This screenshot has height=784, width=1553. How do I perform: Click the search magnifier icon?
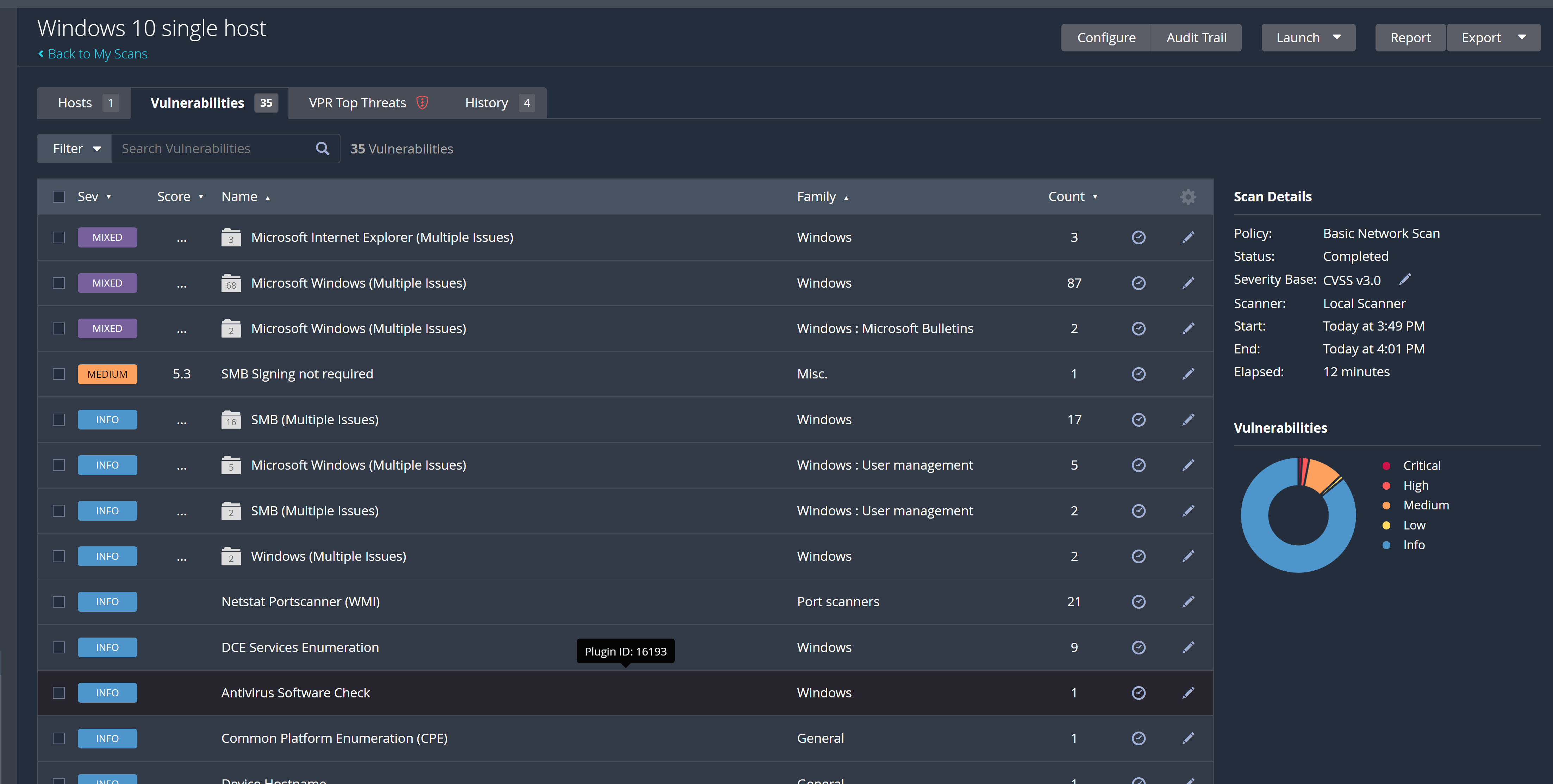[x=323, y=148]
